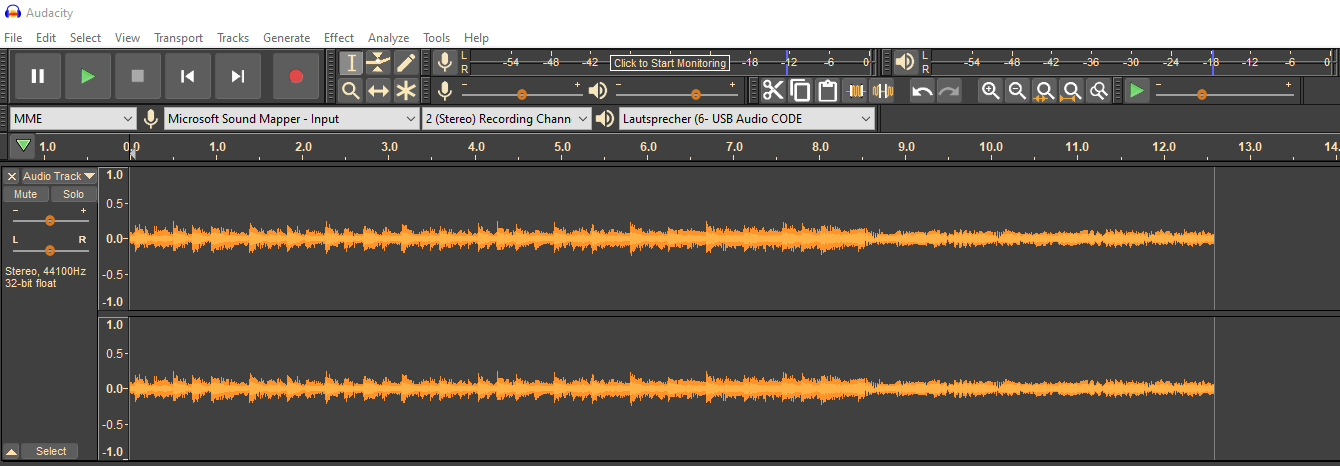Click the Undo arrow icon
The image size is (1340, 466).
922,91
